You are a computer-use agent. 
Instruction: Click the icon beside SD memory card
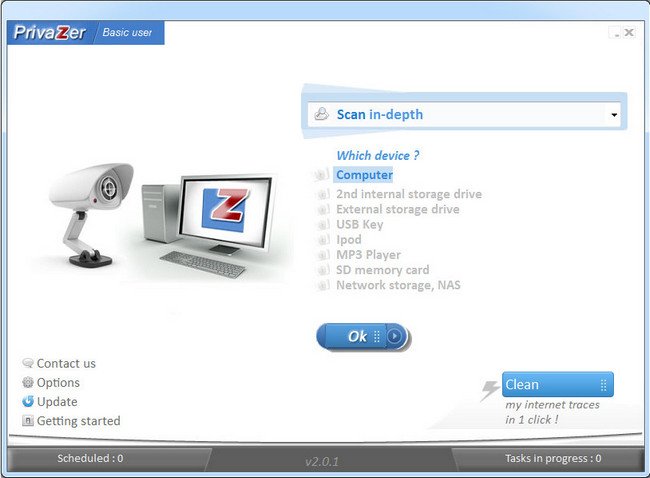pyautogui.click(x=323, y=270)
